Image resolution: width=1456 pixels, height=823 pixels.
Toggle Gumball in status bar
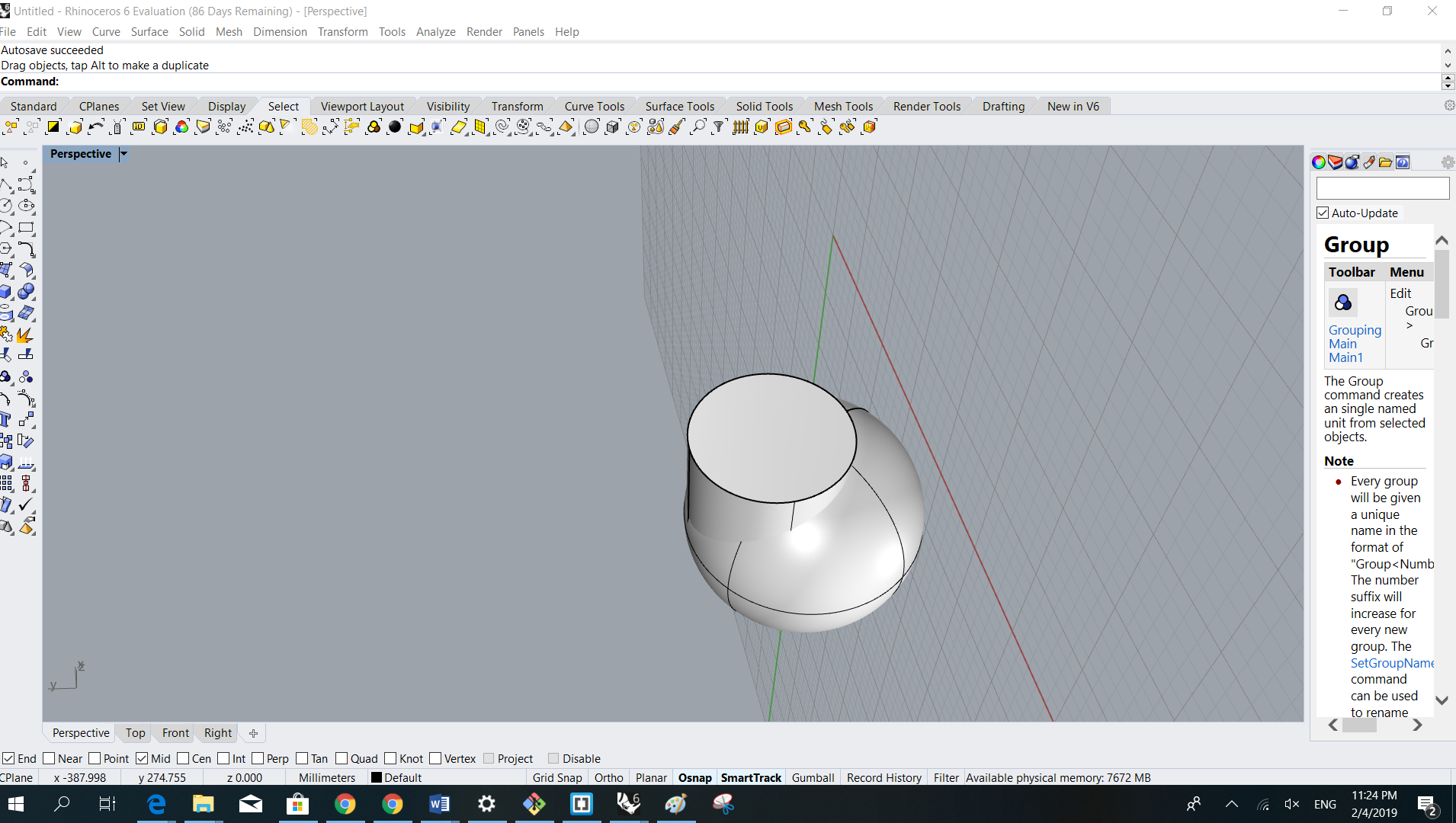tap(813, 778)
